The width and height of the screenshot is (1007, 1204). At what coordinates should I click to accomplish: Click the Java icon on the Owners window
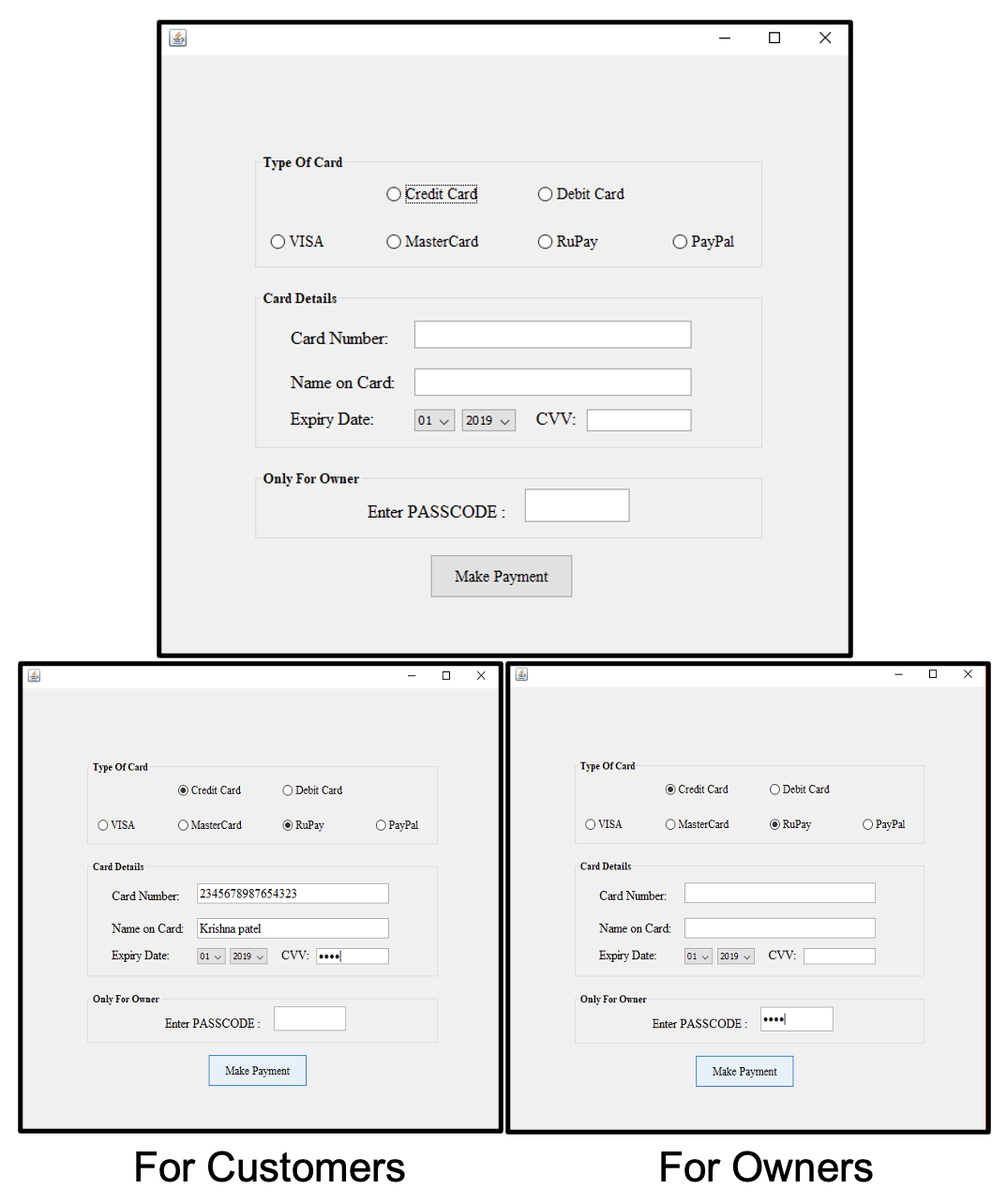[521, 673]
